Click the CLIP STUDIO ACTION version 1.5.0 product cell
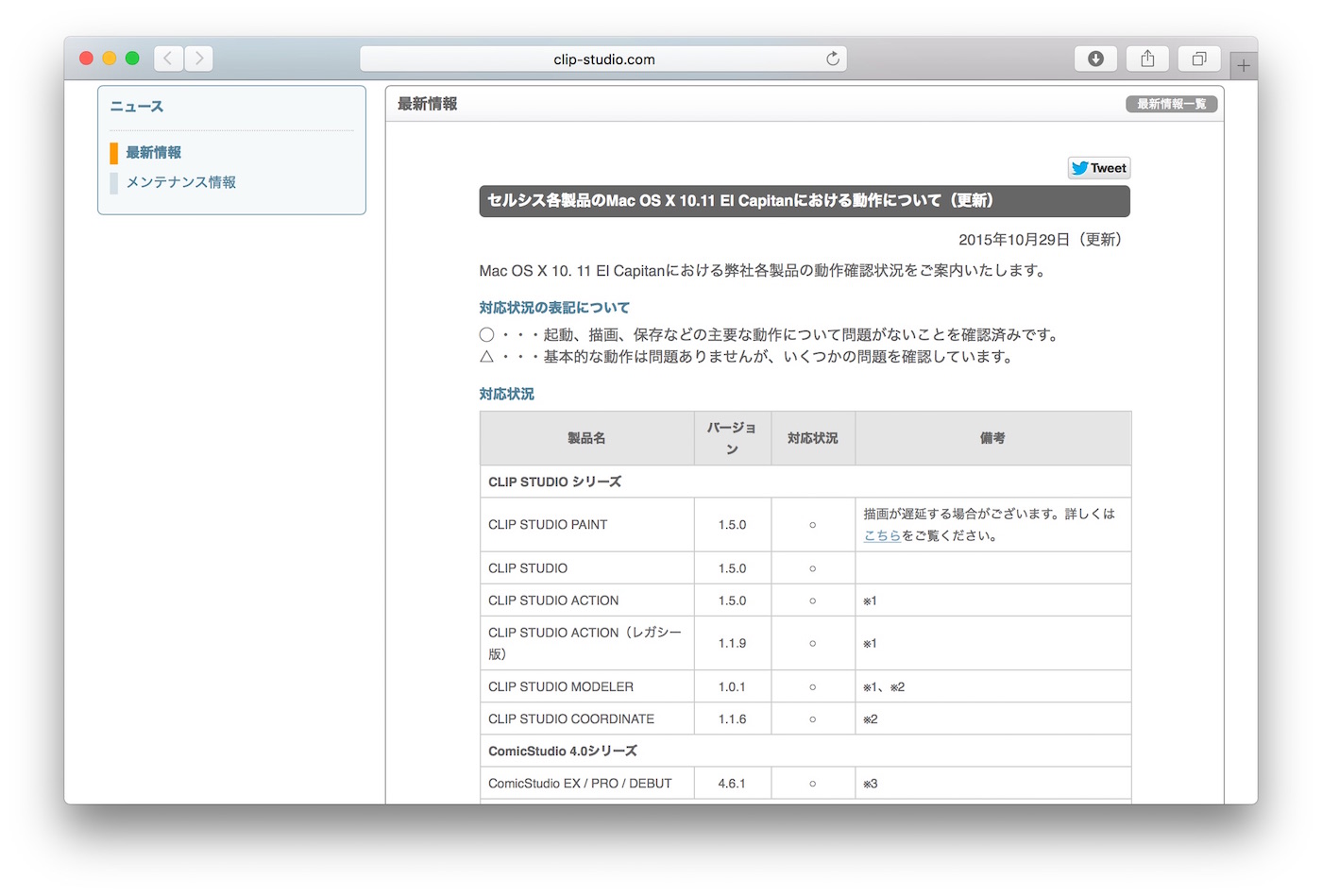The height and width of the screenshot is (896, 1322). point(586,600)
